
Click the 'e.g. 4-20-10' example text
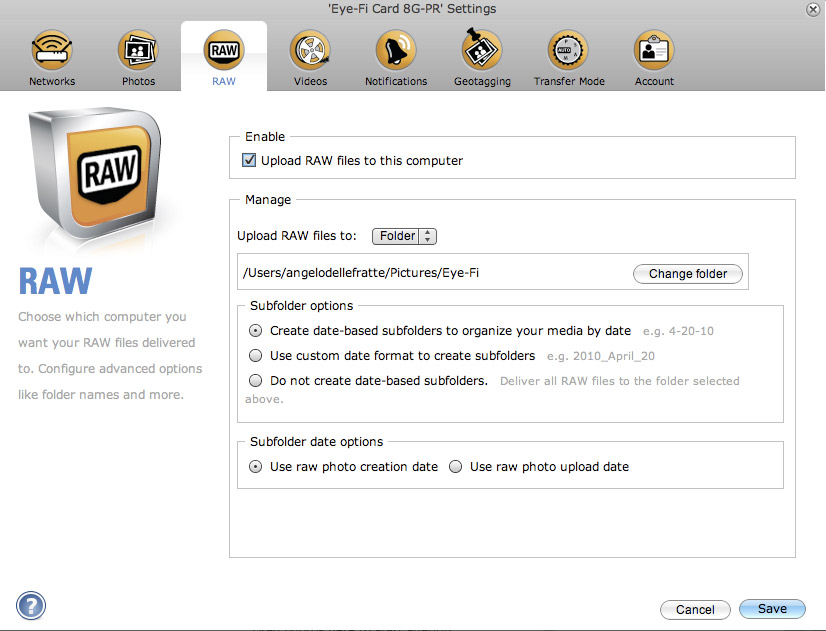click(678, 331)
